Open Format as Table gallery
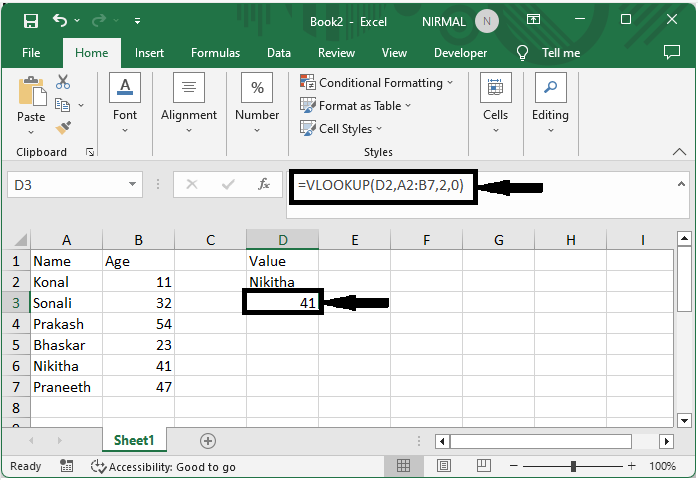The height and width of the screenshot is (480, 698). pyautogui.click(x=355, y=106)
